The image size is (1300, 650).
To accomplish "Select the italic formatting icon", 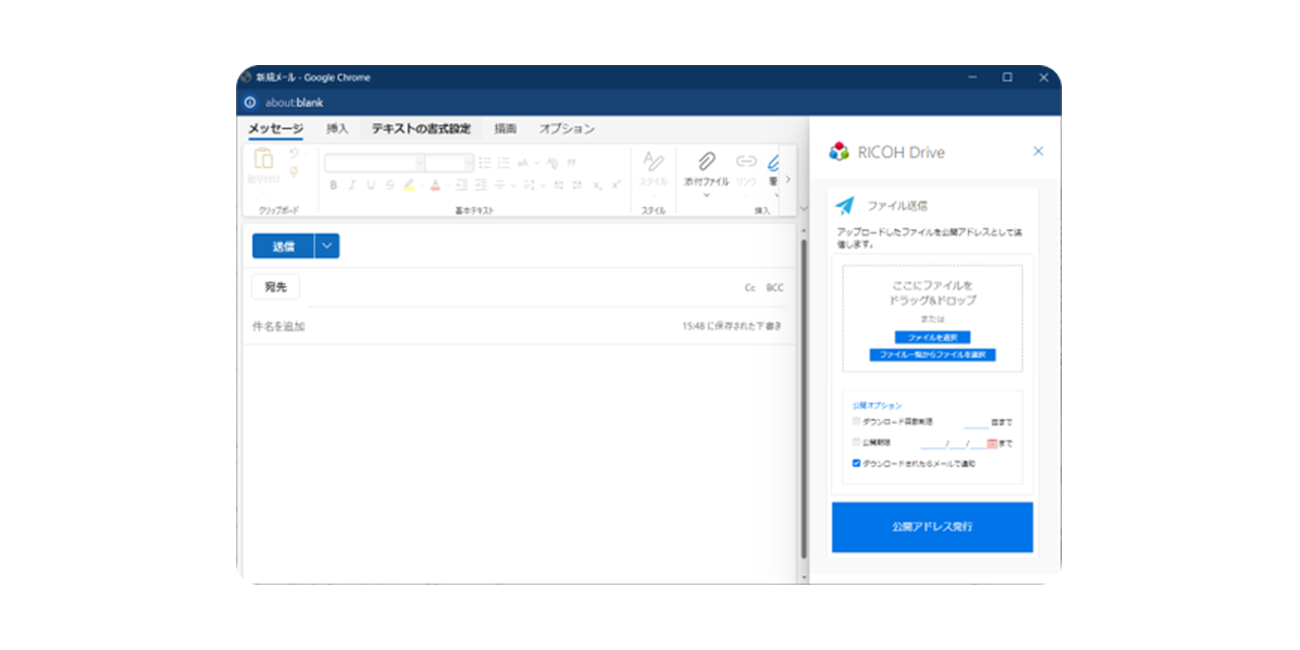I will point(352,185).
